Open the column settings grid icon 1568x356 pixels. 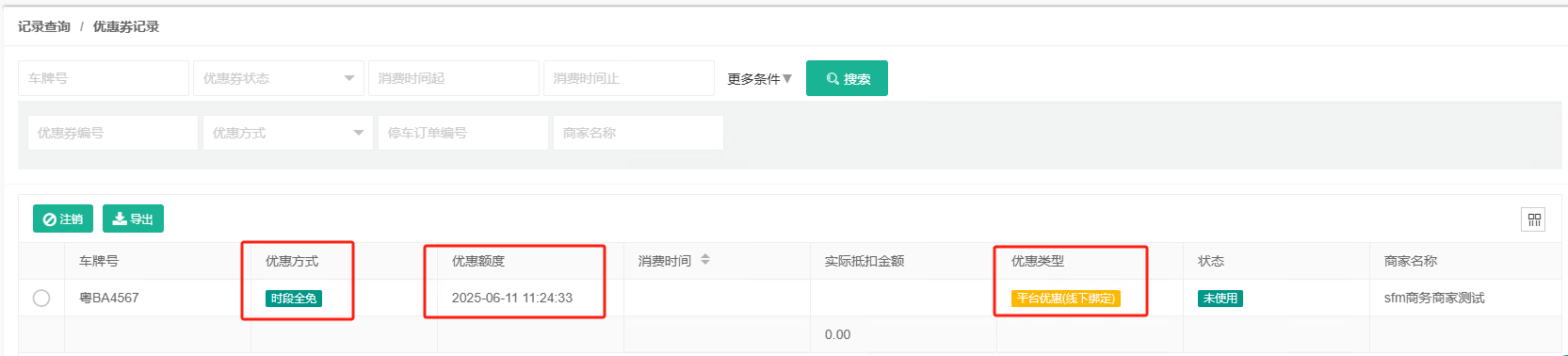1534,219
